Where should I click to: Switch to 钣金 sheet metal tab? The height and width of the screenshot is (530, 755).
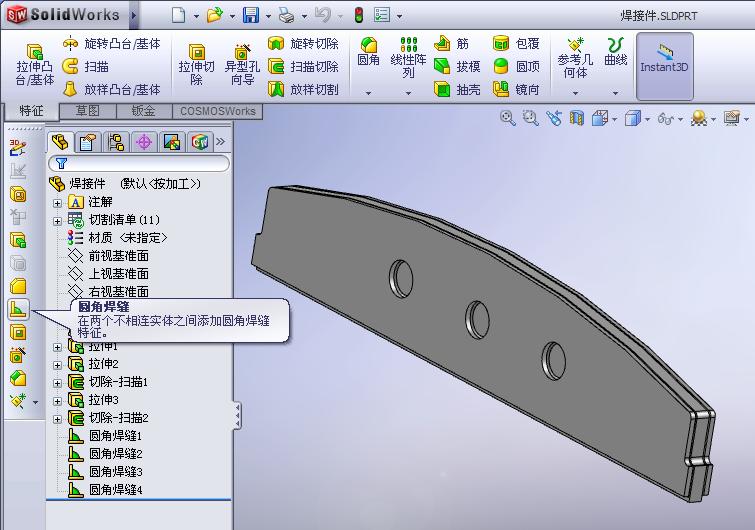[x=143, y=111]
